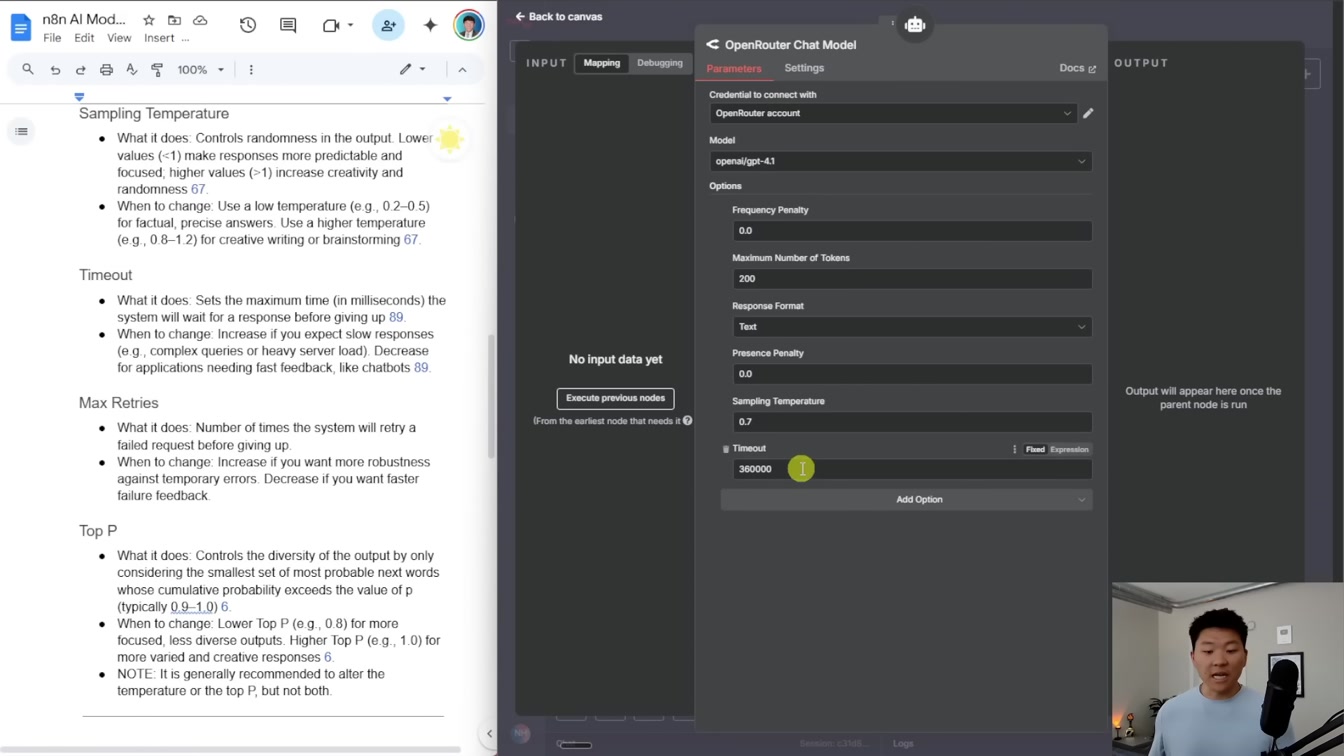Star the n8n AI document
This screenshot has height=756, width=1344.
(x=149, y=20)
